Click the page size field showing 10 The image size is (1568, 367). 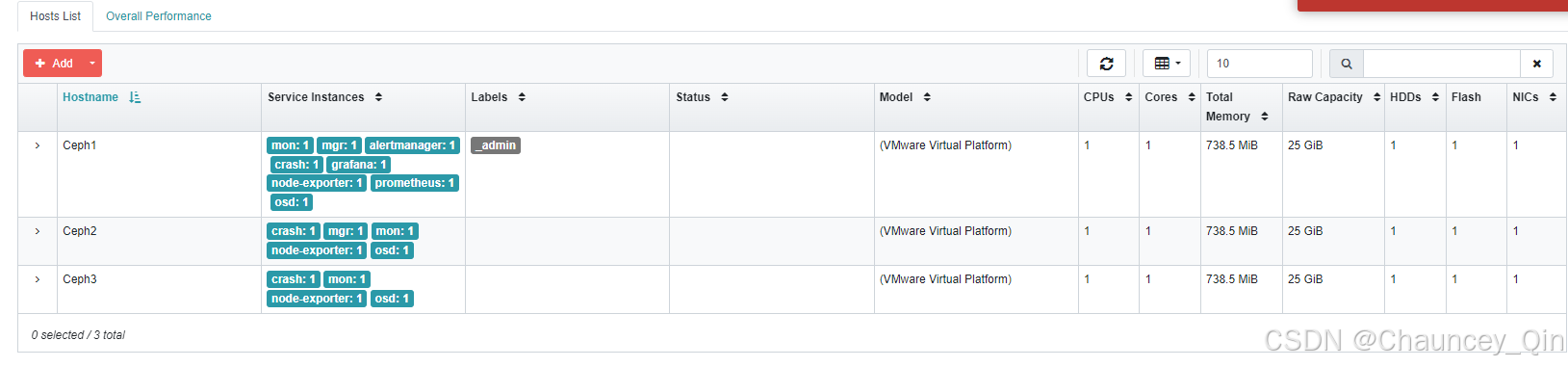(1260, 64)
